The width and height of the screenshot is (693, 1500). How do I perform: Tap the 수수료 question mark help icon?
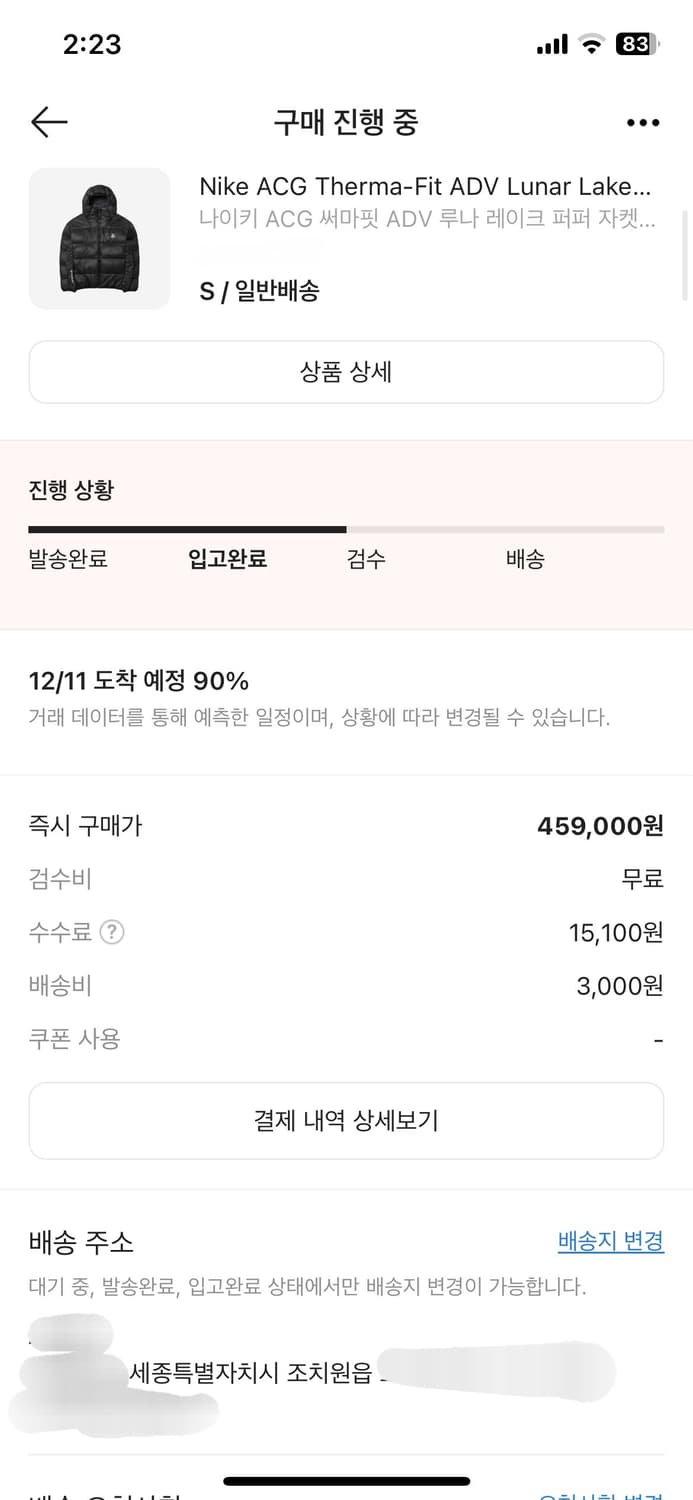[x=113, y=933]
